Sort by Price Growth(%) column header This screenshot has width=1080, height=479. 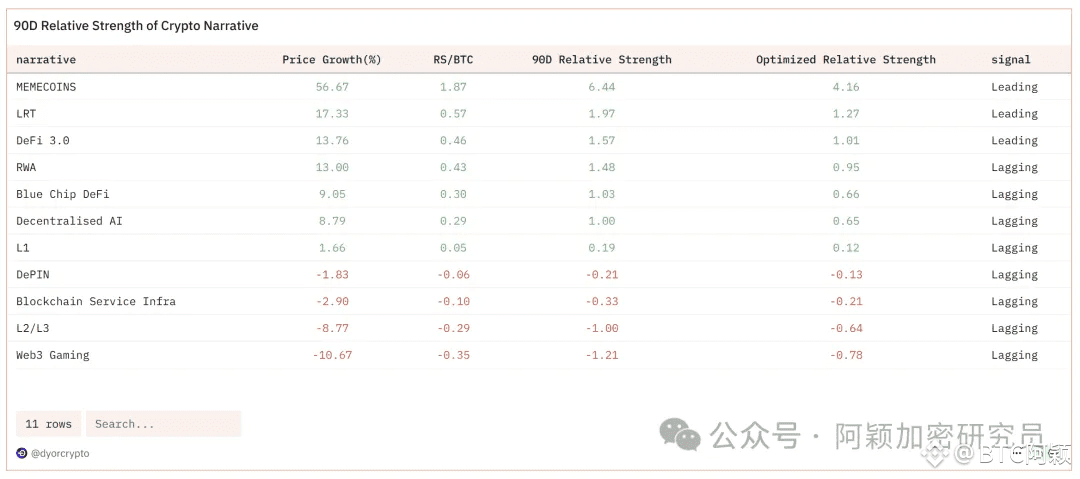click(x=331, y=59)
